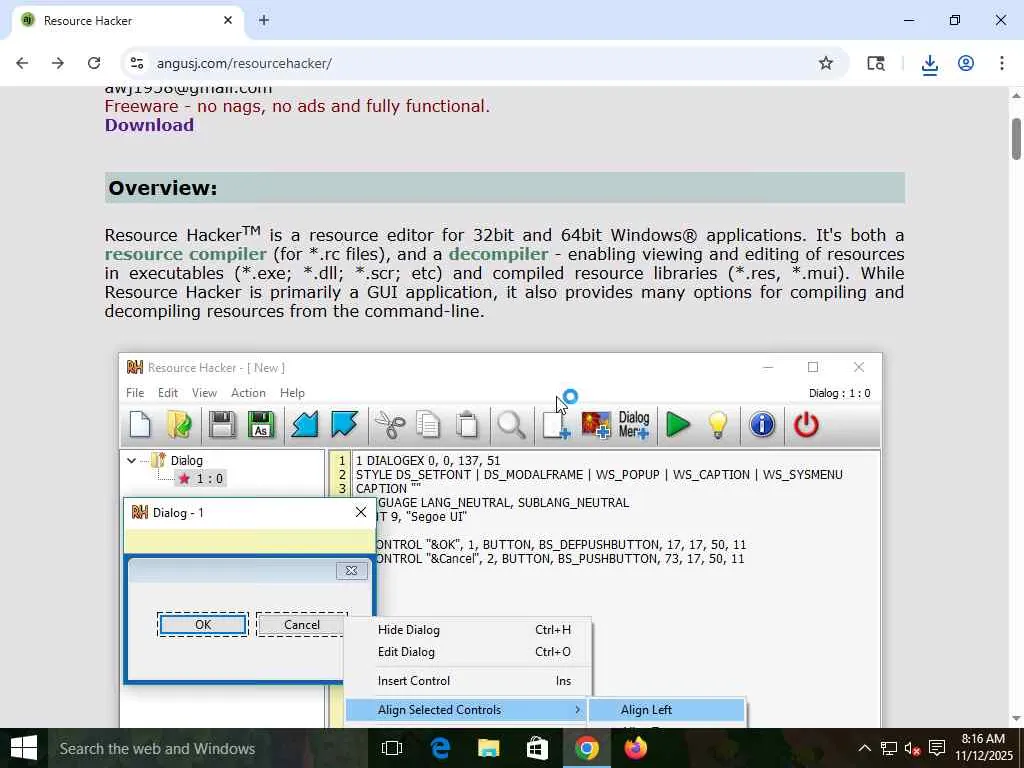The width and height of the screenshot is (1024, 768).
Task: Open Chrome's three-dot menu
Action: (1002, 63)
